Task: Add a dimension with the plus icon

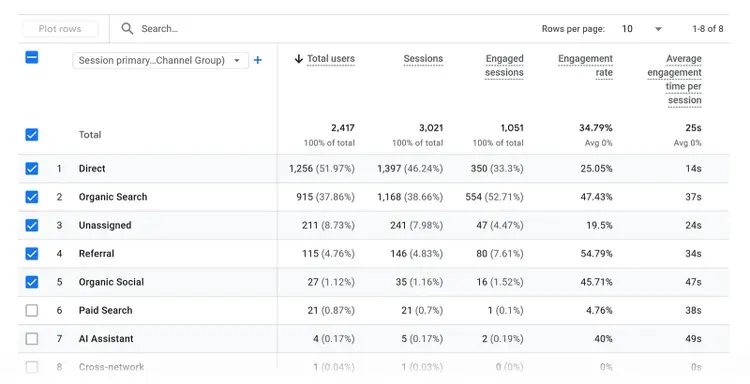Action: (258, 60)
